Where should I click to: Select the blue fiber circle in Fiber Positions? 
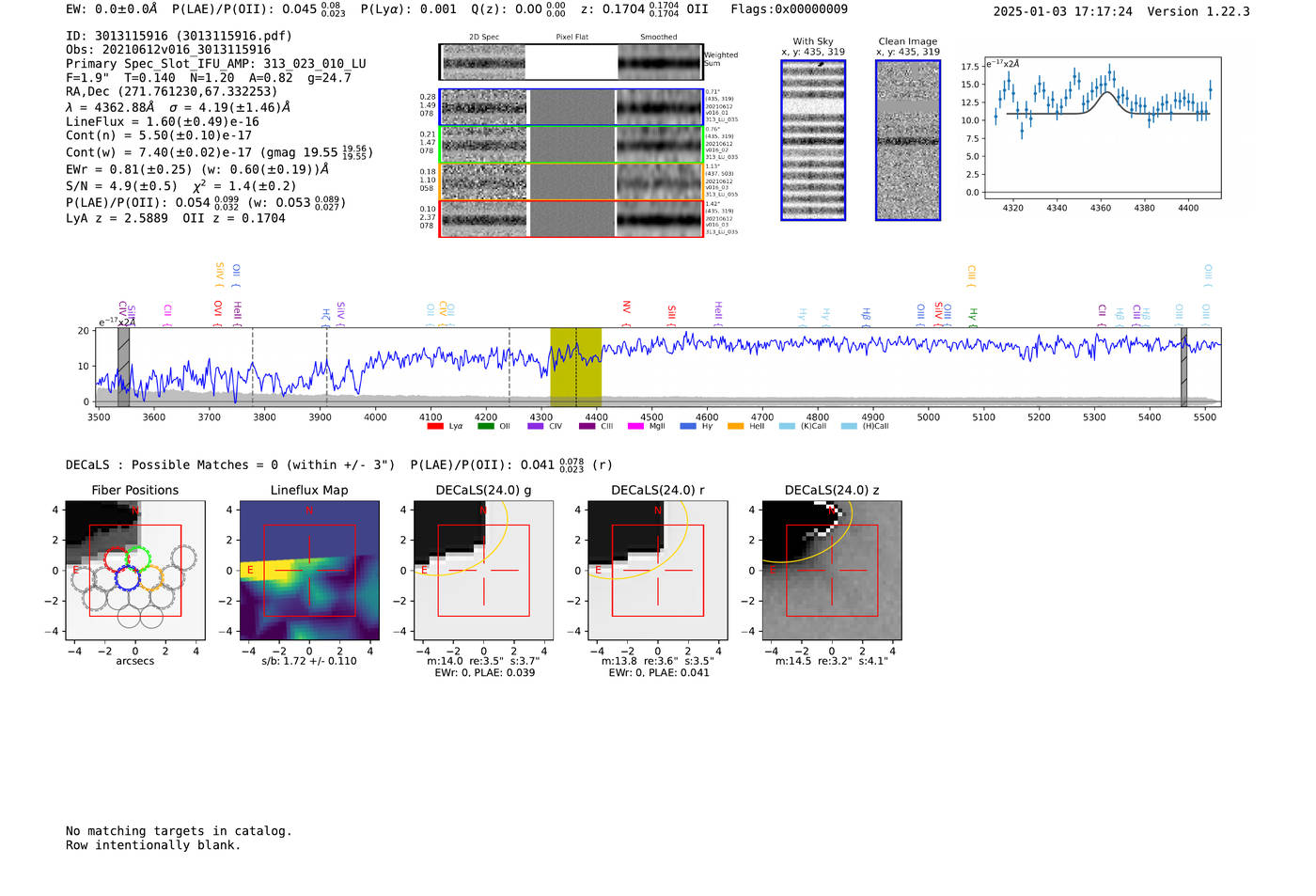pyautogui.click(x=127, y=577)
